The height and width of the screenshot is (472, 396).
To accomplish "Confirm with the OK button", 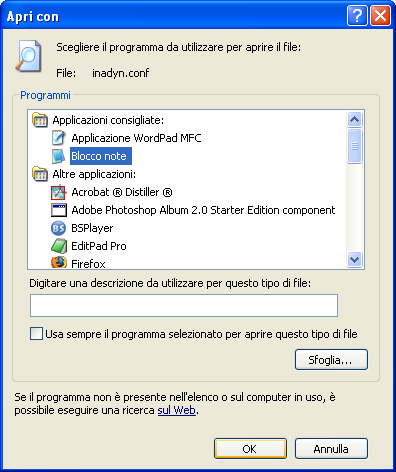I will click(x=250, y=449).
